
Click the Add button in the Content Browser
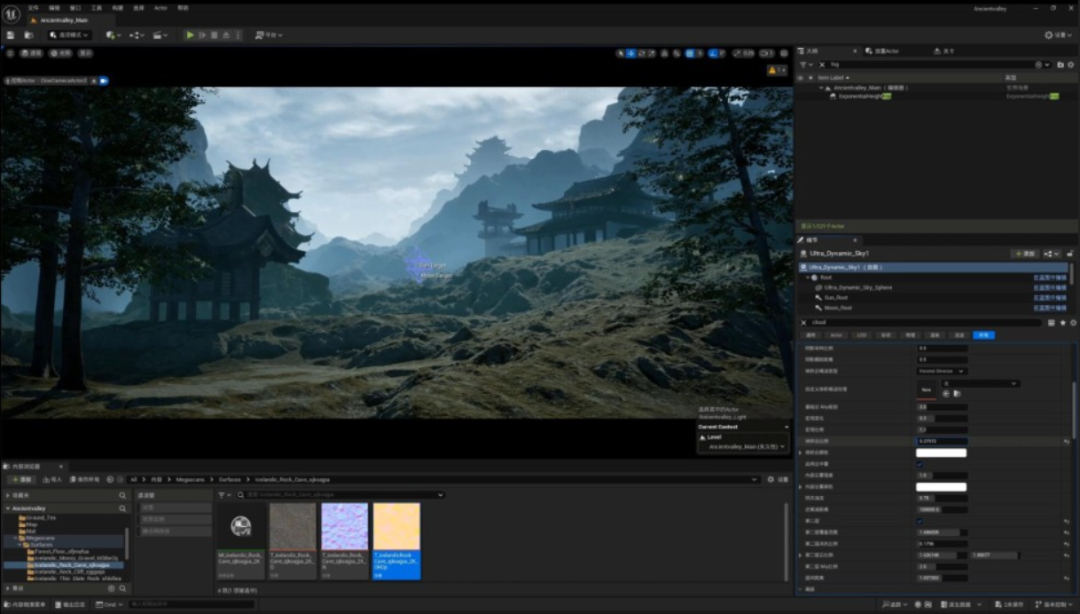pyautogui.click(x=22, y=480)
